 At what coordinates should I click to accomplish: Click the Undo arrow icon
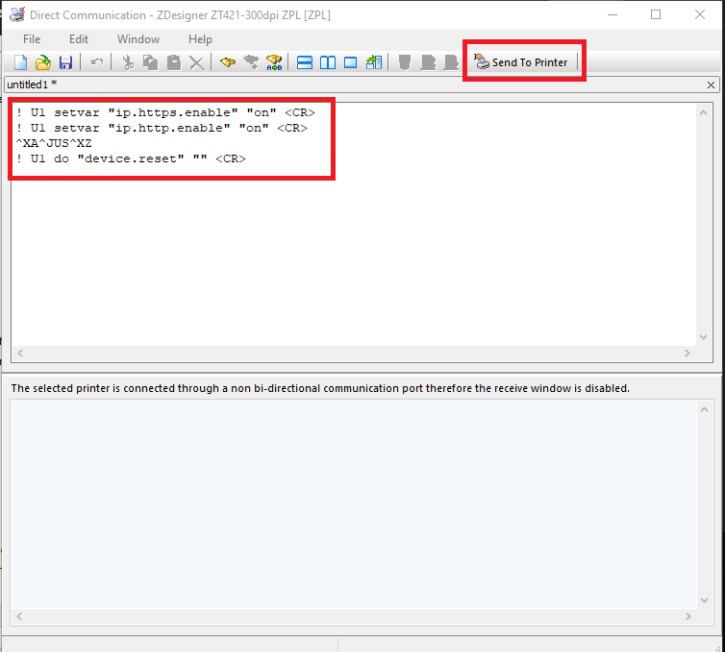[x=97, y=62]
